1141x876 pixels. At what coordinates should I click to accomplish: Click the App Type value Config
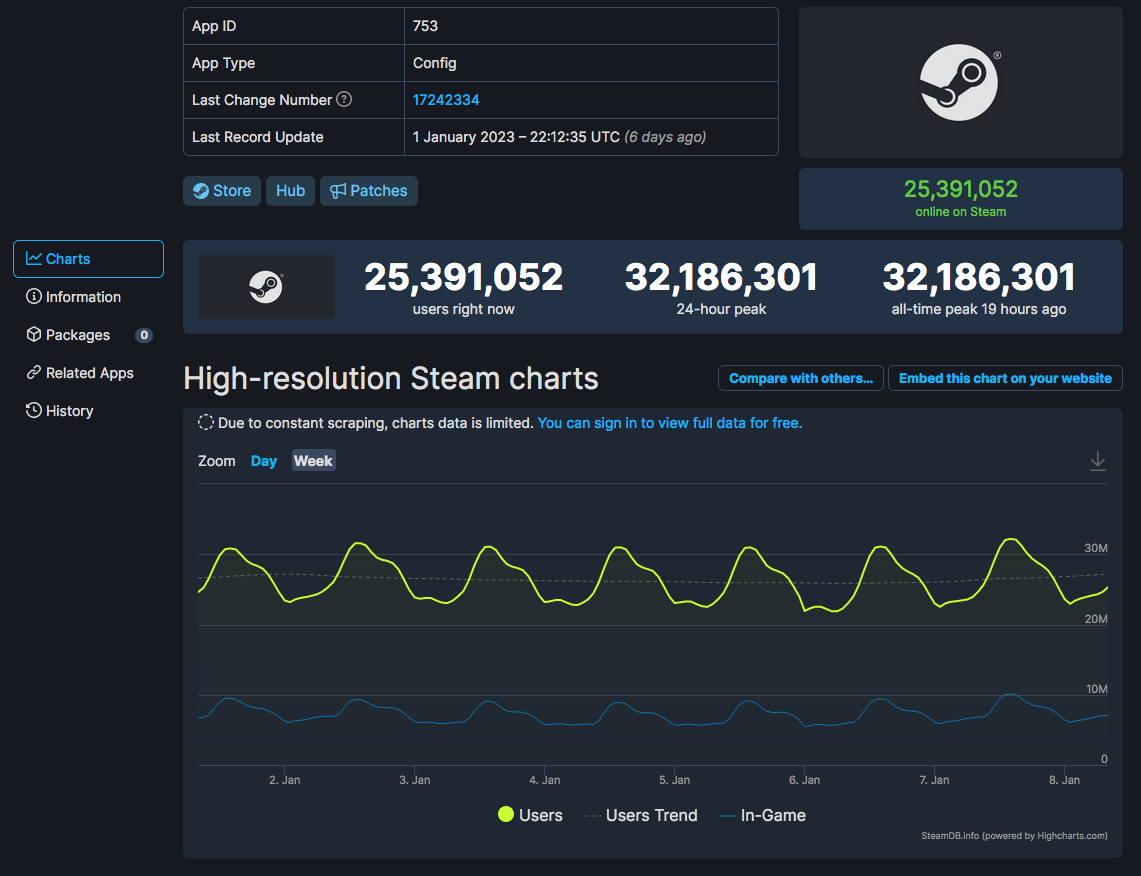[434, 63]
